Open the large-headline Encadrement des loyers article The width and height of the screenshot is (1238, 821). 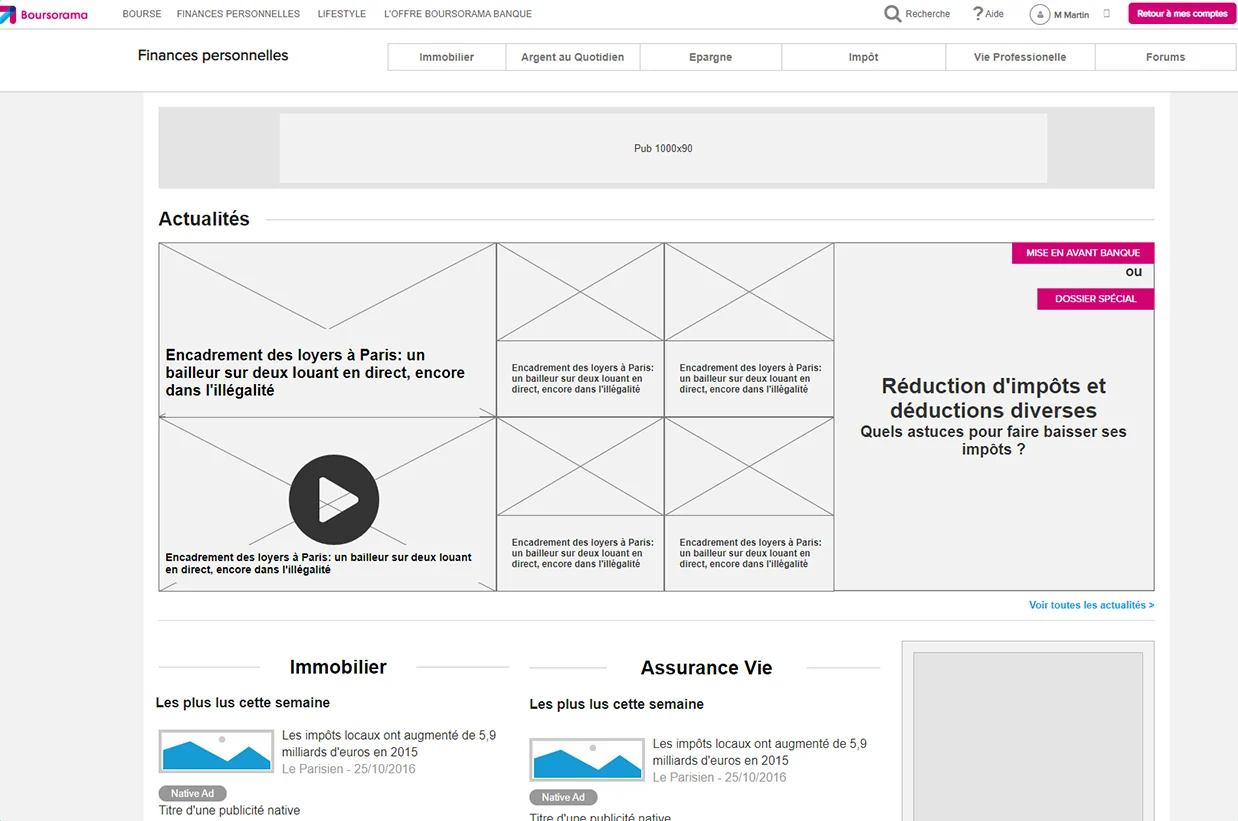coord(315,373)
